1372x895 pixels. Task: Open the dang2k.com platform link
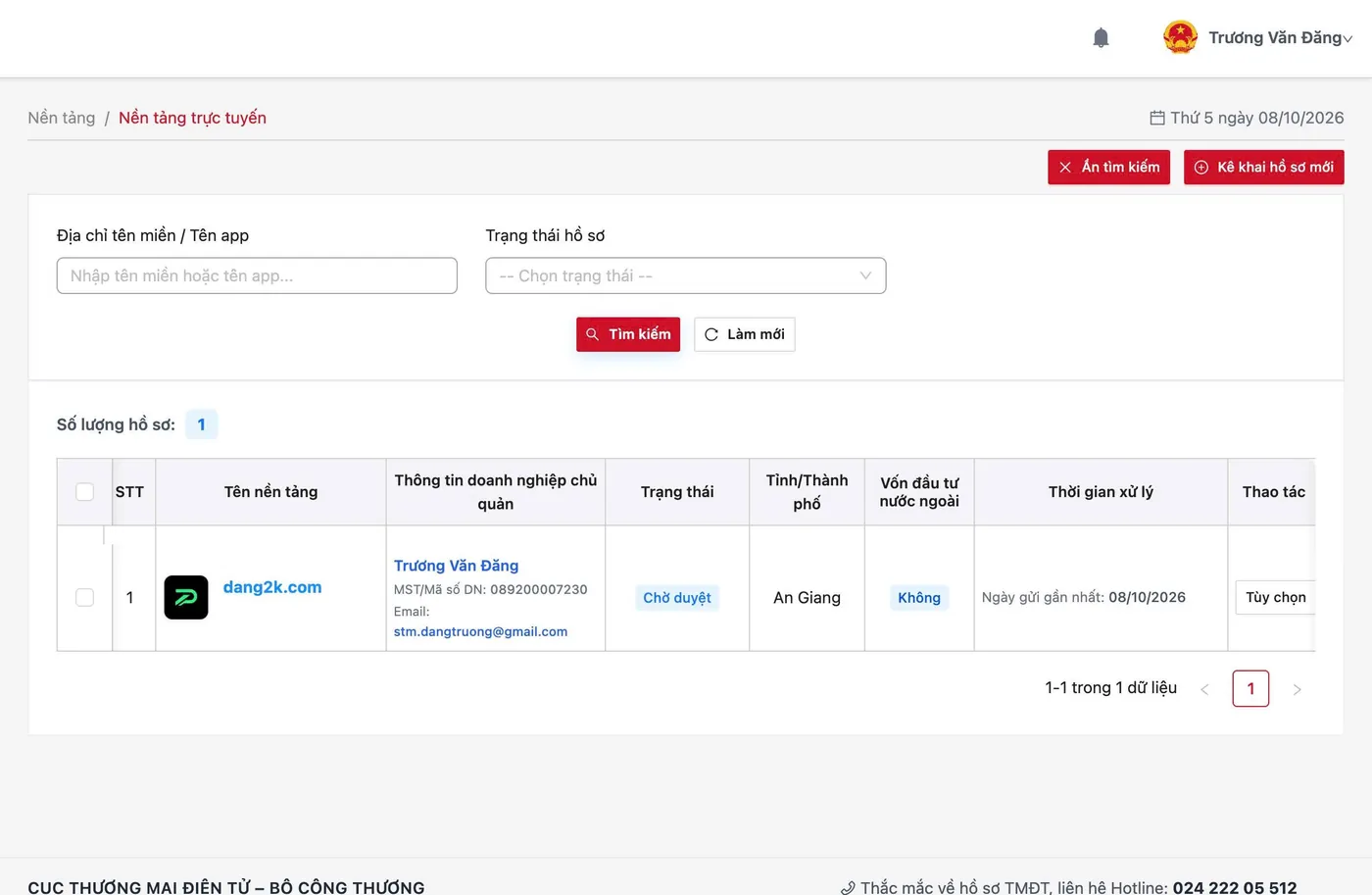click(272, 587)
